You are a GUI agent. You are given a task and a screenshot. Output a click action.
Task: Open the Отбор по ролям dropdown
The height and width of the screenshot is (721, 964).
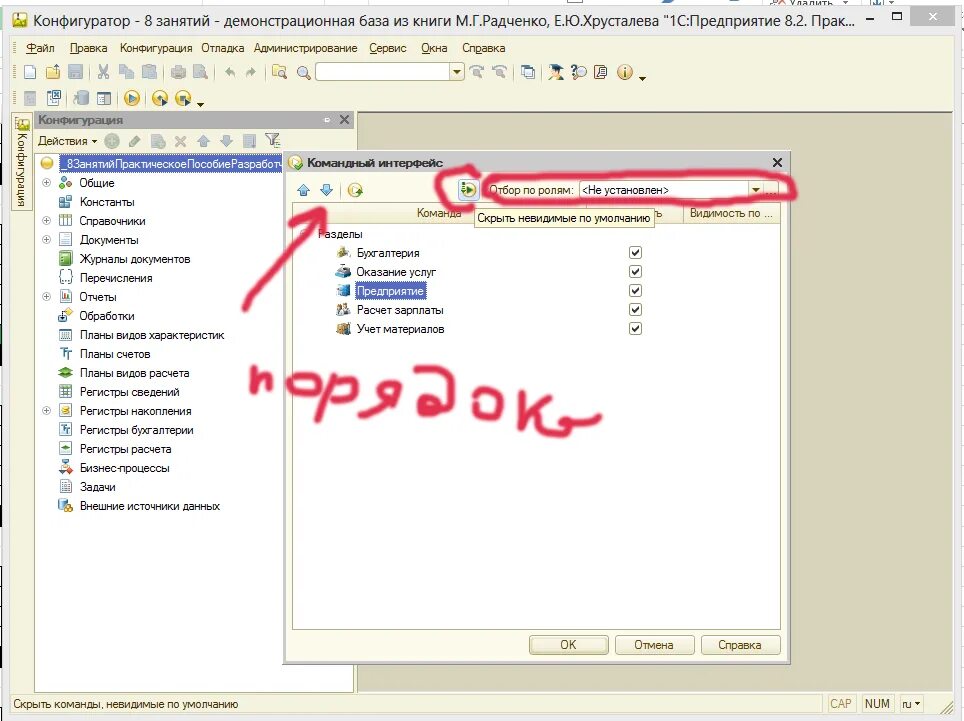pos(756,190)
